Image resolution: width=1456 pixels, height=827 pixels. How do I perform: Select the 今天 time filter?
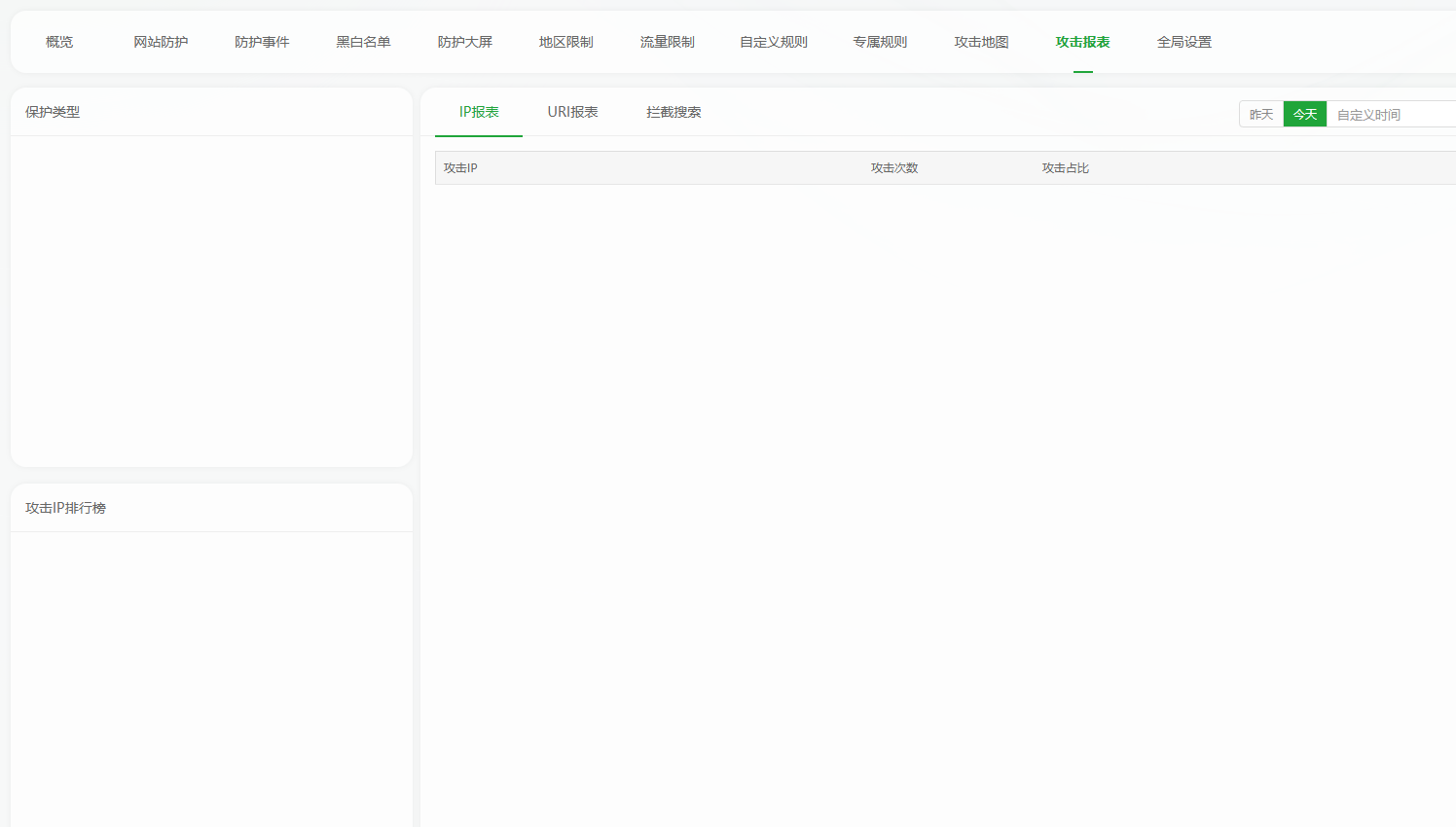click(x=1304, y=114)
